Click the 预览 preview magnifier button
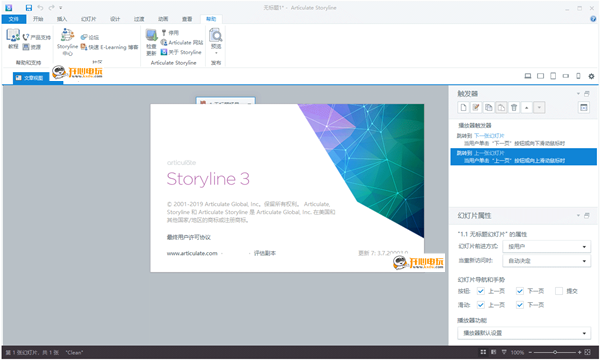The height and width of the screenshot is (360, 600). coord(216,38)
